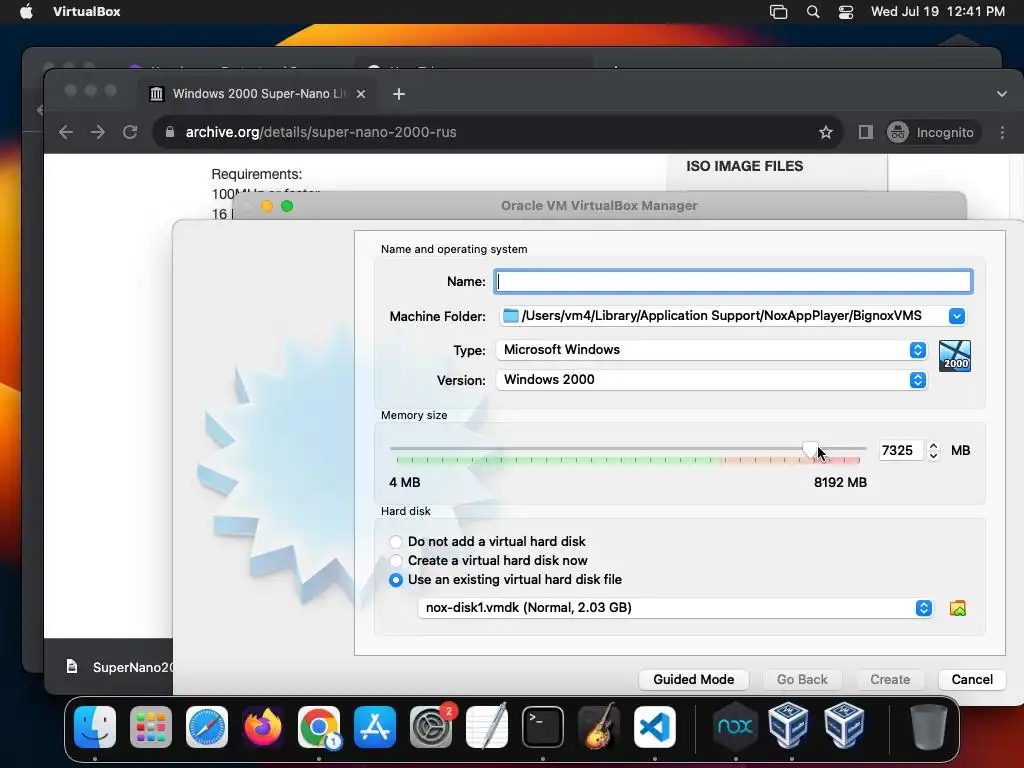Open the App Store dock icon

point(375,726)
